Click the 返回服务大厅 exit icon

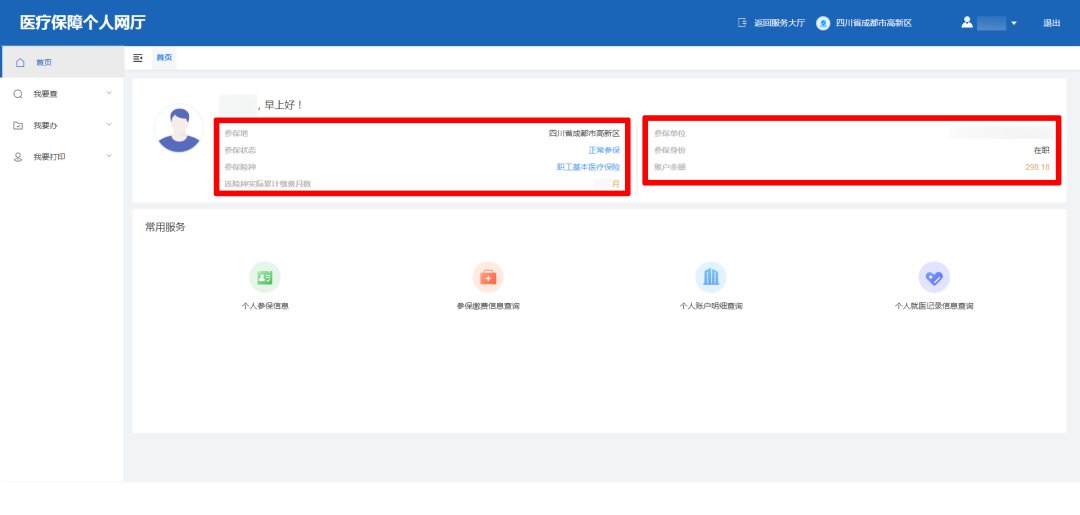pos(742,23)
